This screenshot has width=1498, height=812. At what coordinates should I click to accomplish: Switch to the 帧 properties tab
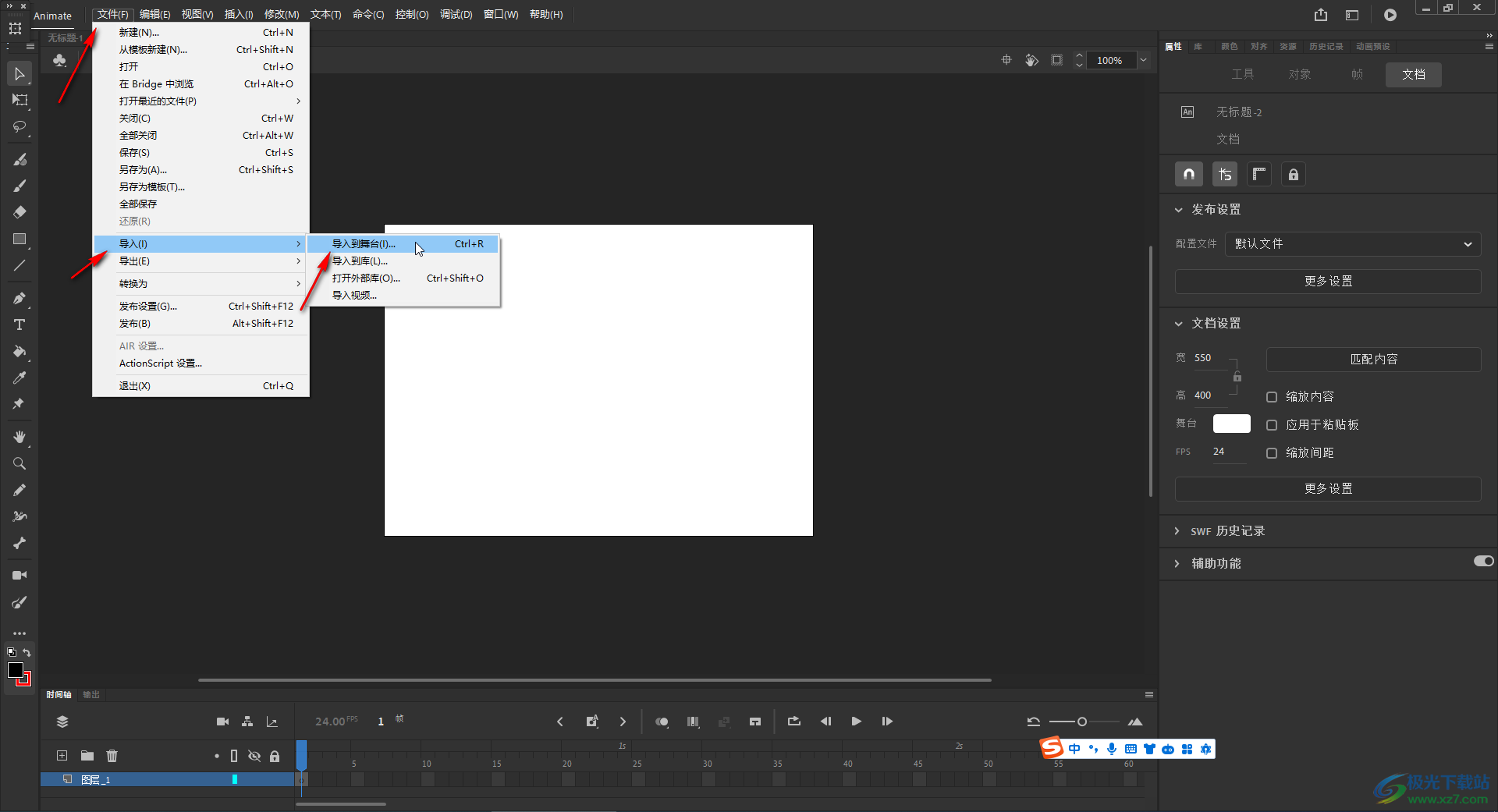point(1357,74)
